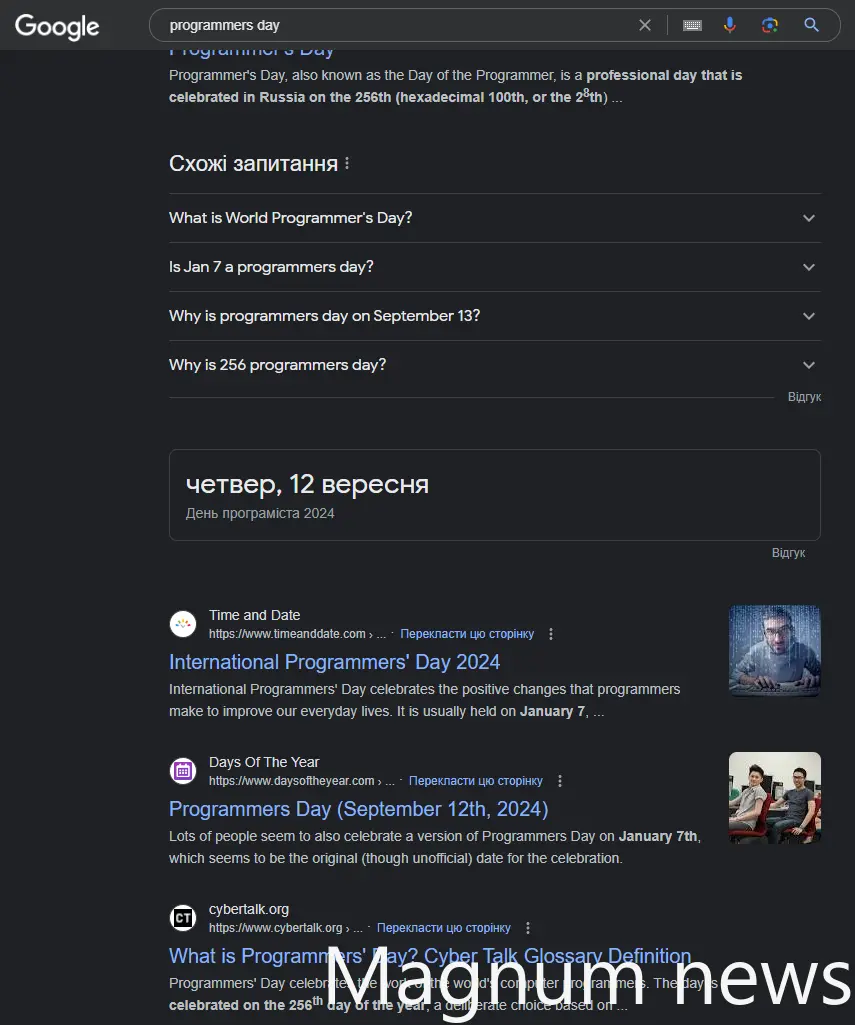Viewport: 855px width, 1025px height.
Task: Click the Days Of The Year favicon
Action: click(x=183, y=771)
